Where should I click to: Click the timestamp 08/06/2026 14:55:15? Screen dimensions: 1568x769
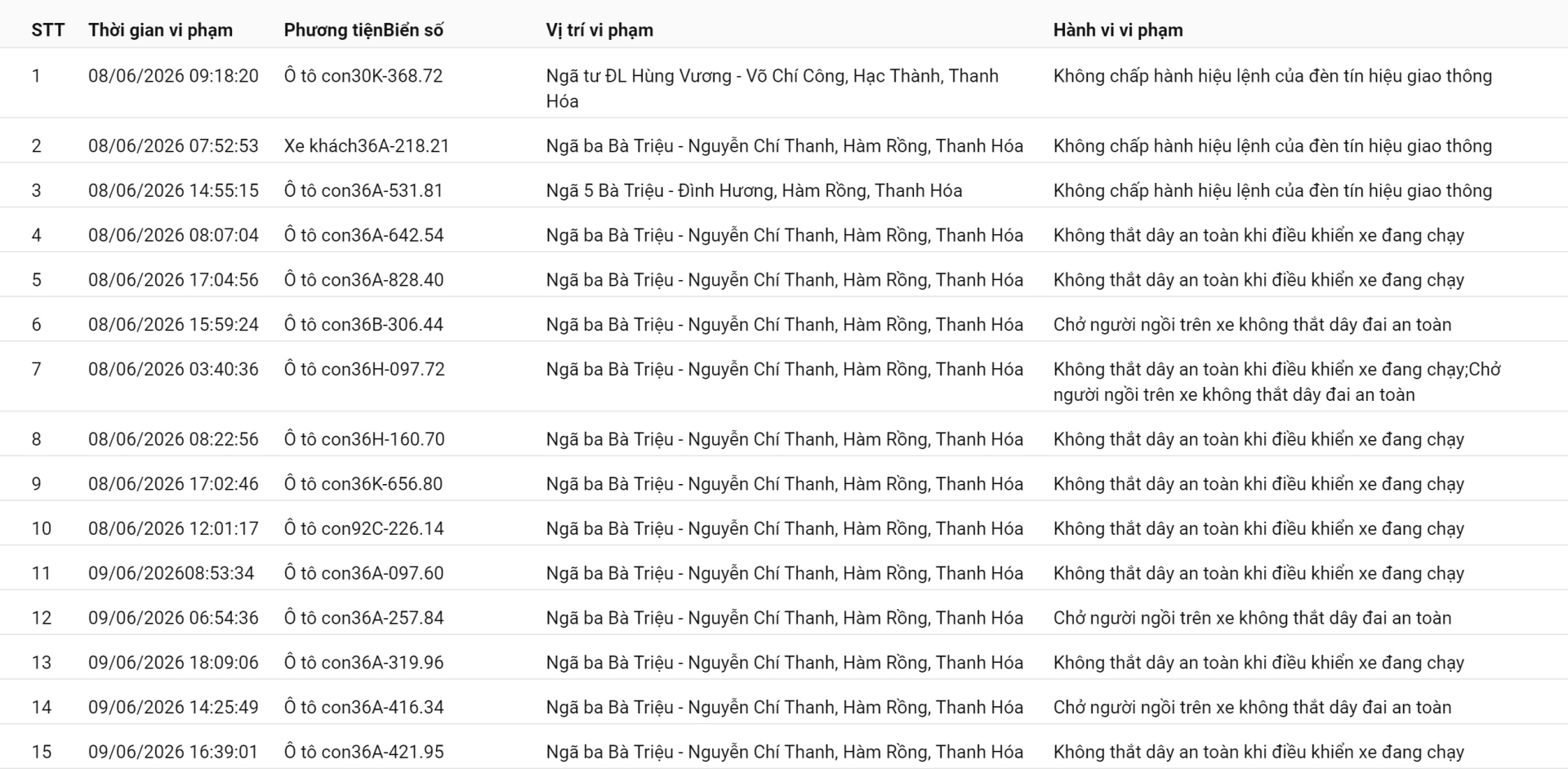[173, 191]
